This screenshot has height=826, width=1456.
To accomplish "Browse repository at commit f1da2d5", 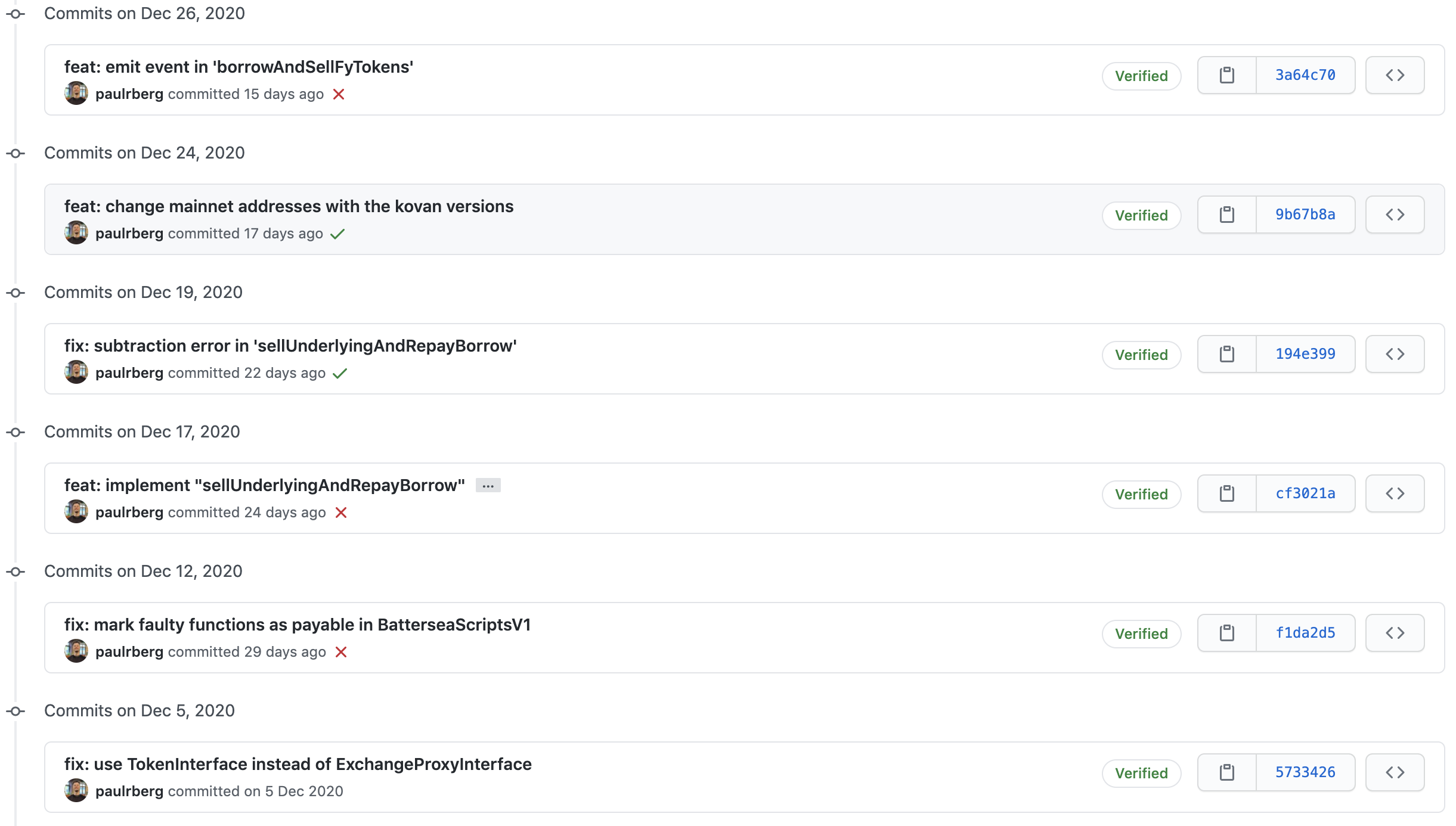I will [x=1395, y=633].
